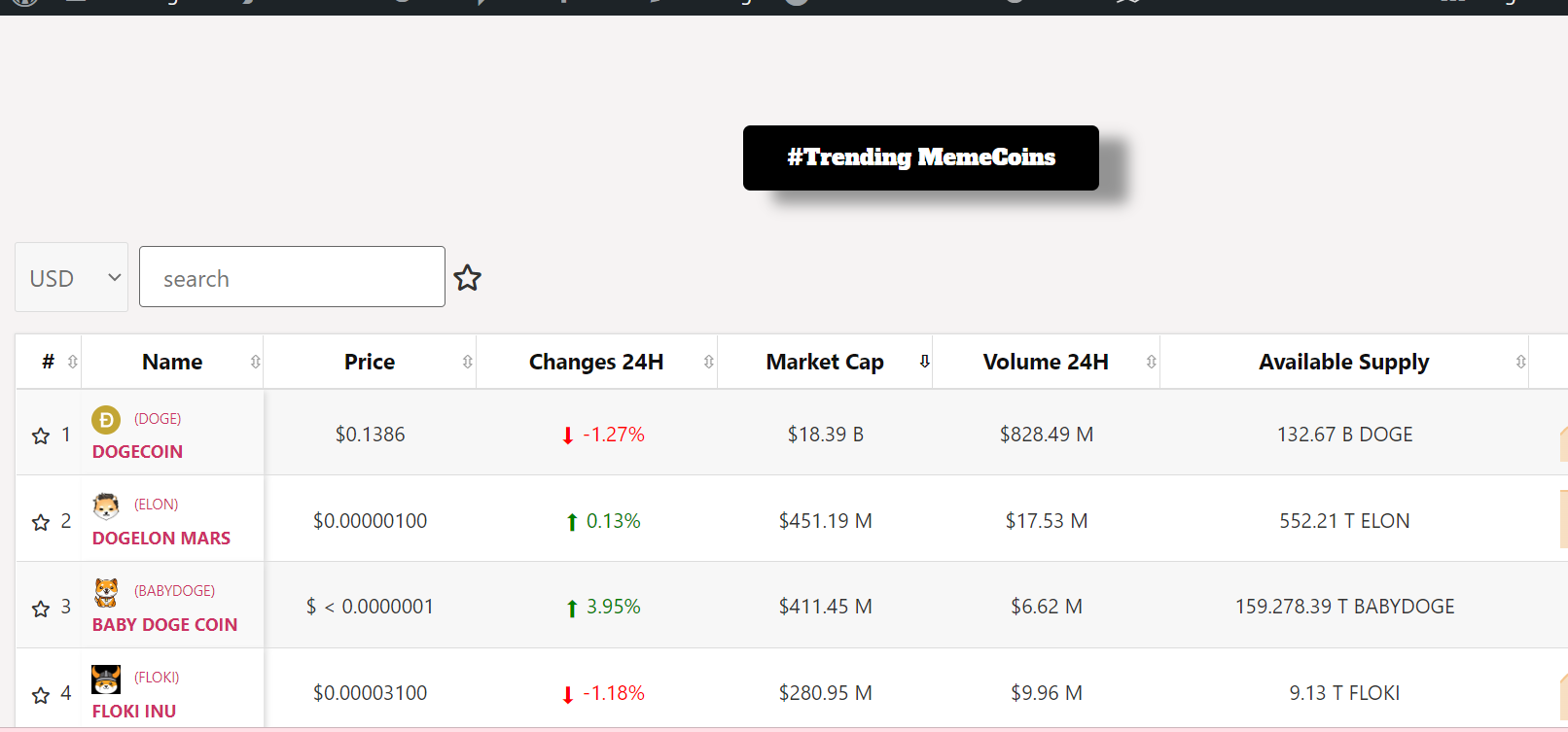Click the sort icon on Market Cap column
The image size is (1568, 732).
point(922,361)
